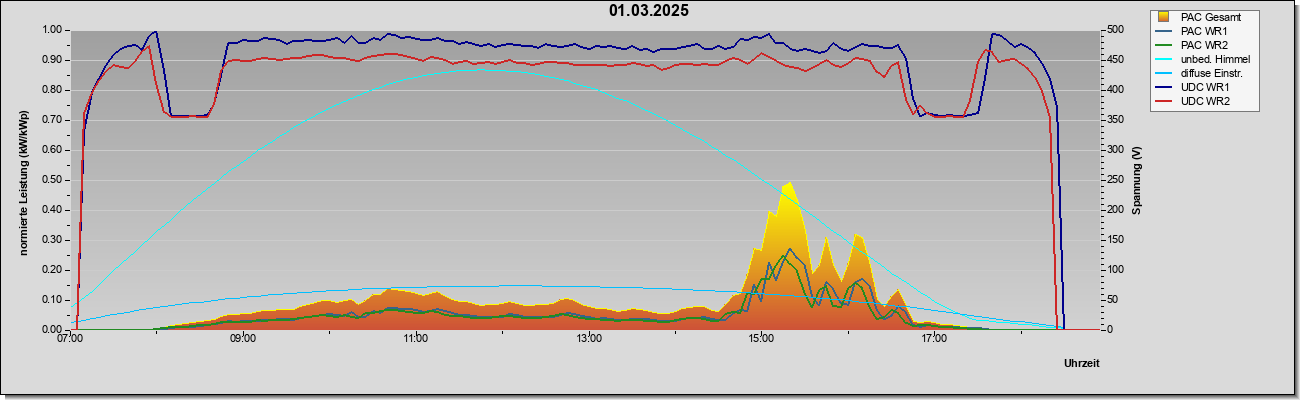Select the UDC WR2 legend entry

pos(1205,103)
